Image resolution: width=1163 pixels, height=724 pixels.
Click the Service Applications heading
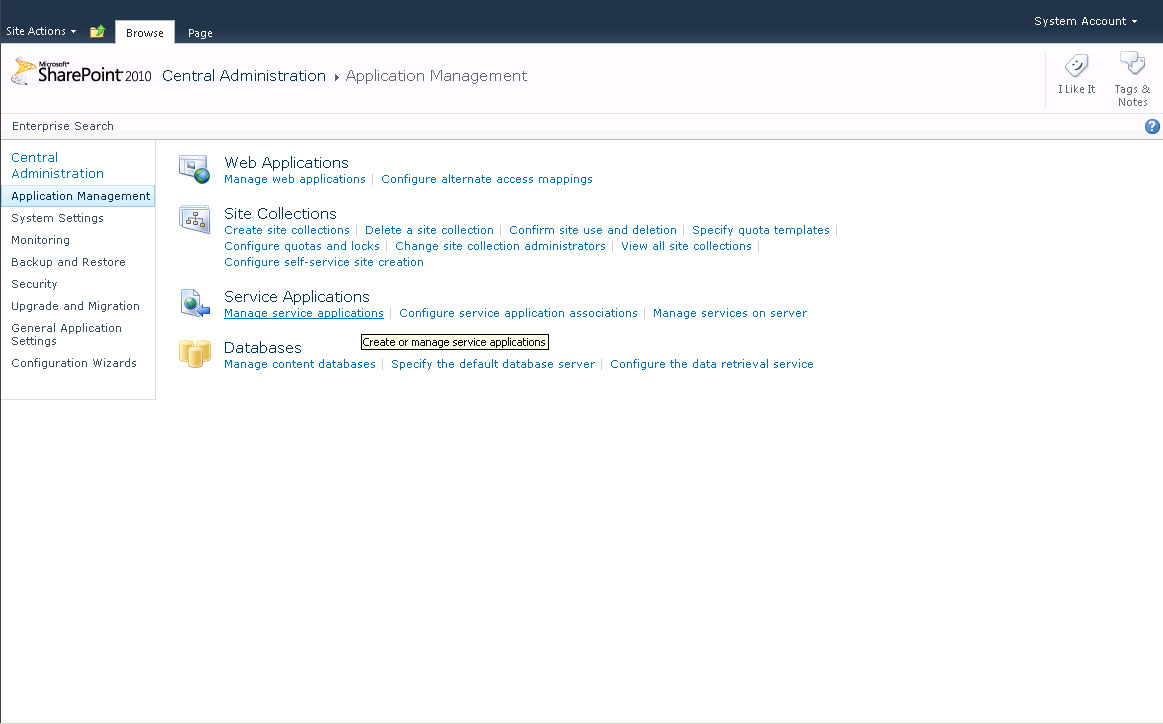[297, 297]
